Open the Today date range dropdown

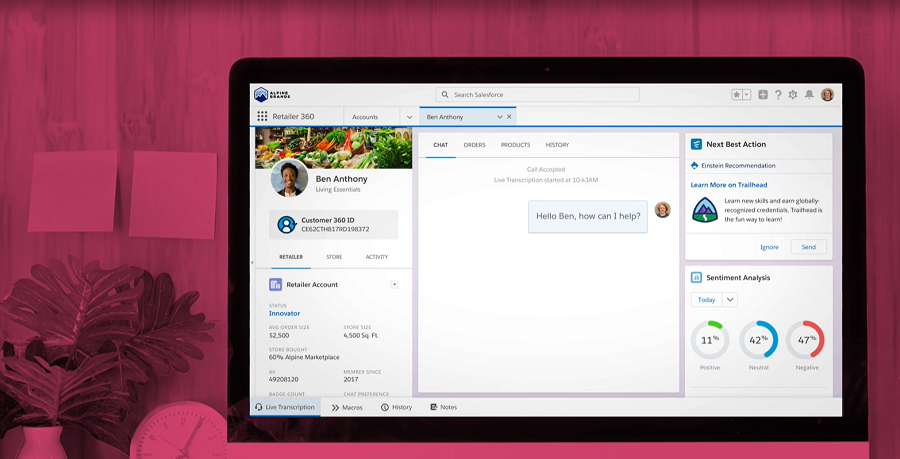[730, 300]
